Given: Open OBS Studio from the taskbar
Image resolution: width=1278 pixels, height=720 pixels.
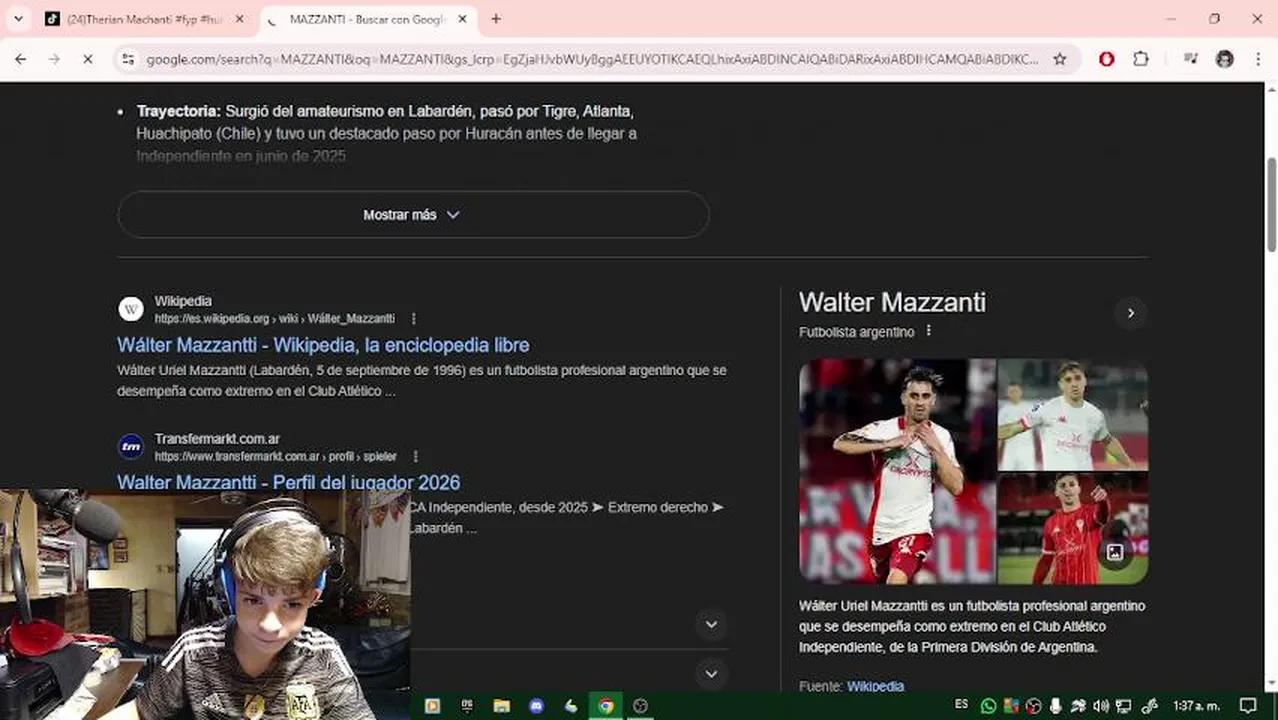Looking at the screenshot, I should click(x=641, y=706).
